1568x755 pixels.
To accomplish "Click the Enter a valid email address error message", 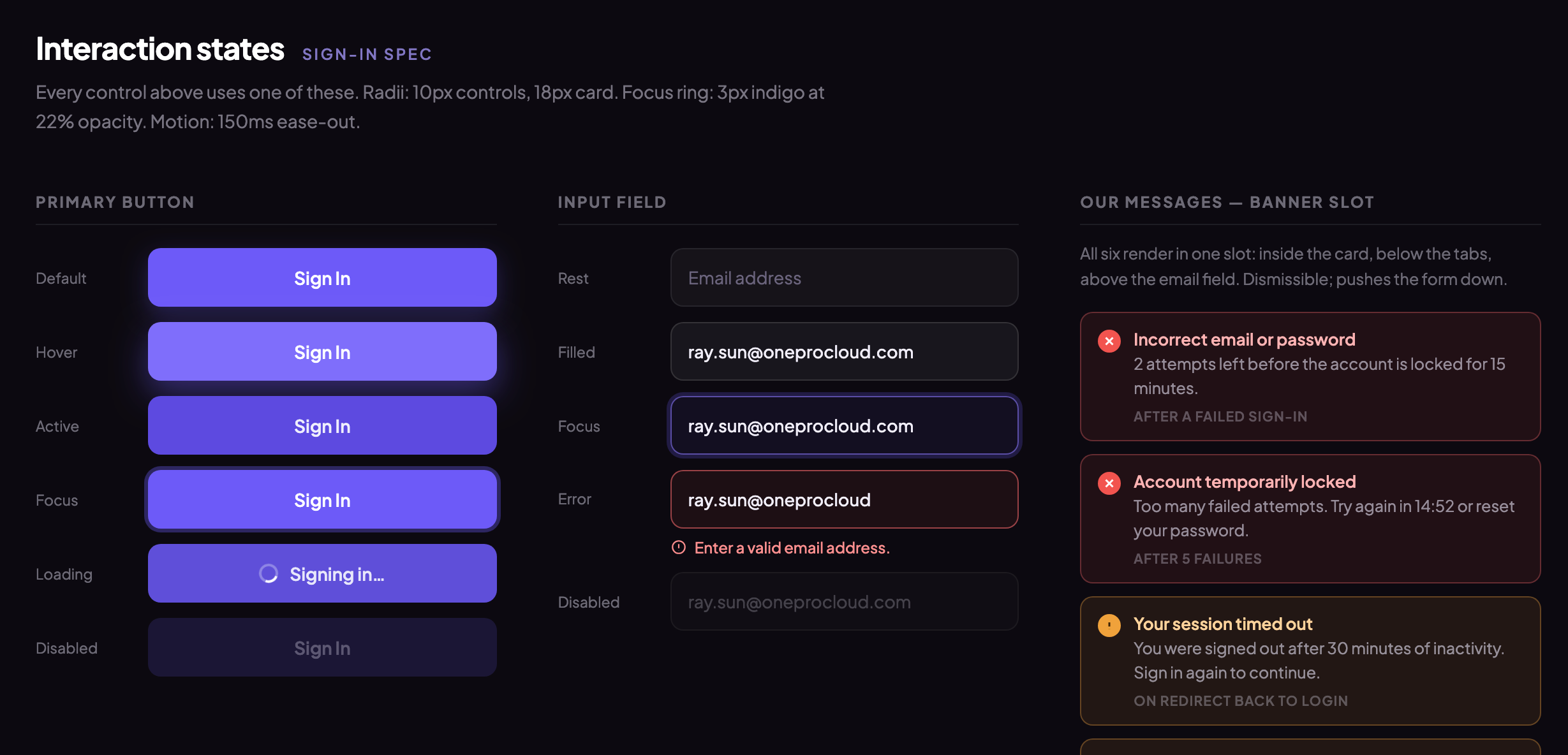I will [792, 548].
